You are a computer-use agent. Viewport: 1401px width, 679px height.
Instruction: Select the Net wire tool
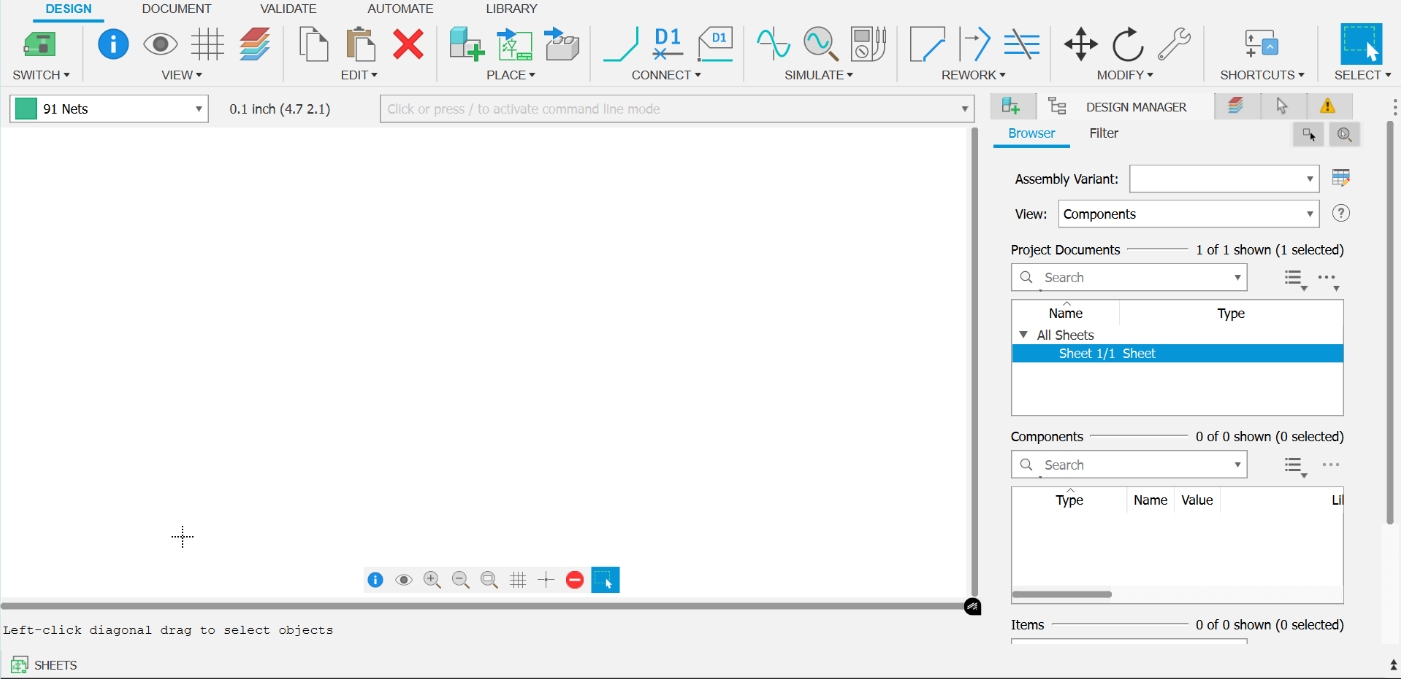[621, 44]
